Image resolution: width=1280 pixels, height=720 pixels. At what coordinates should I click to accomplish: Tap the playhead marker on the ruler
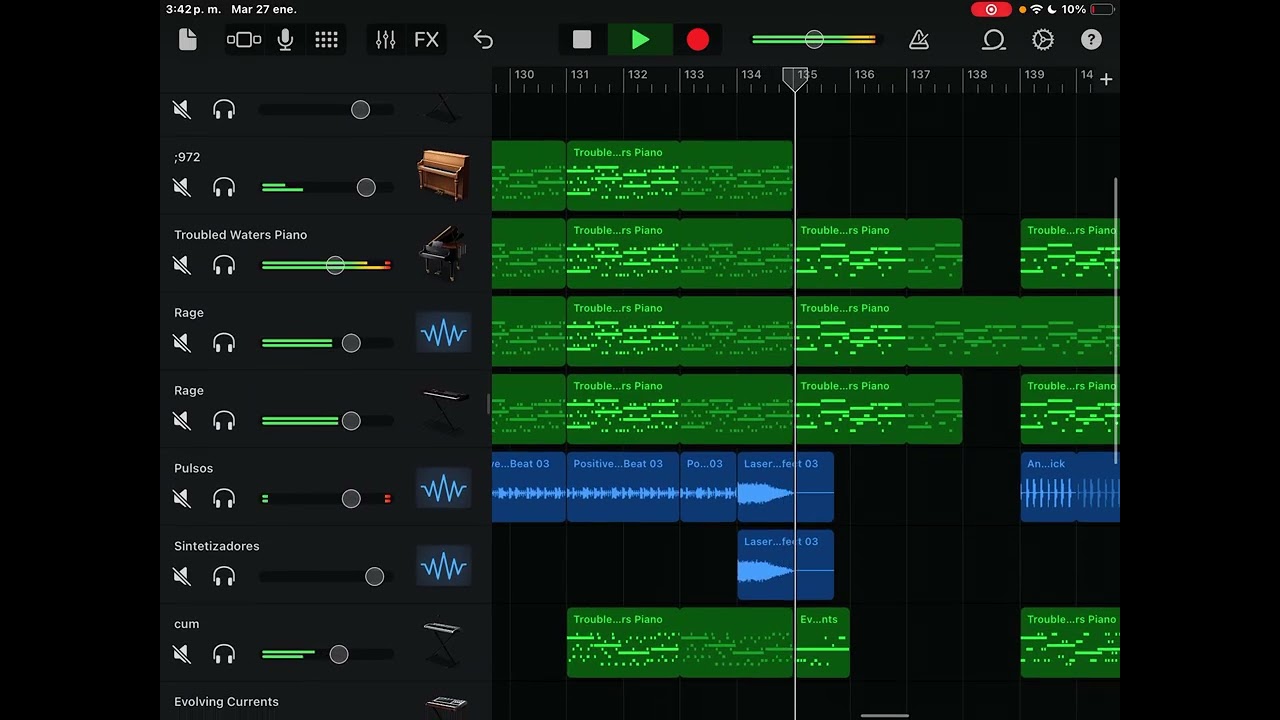click(x=795, y=79)
